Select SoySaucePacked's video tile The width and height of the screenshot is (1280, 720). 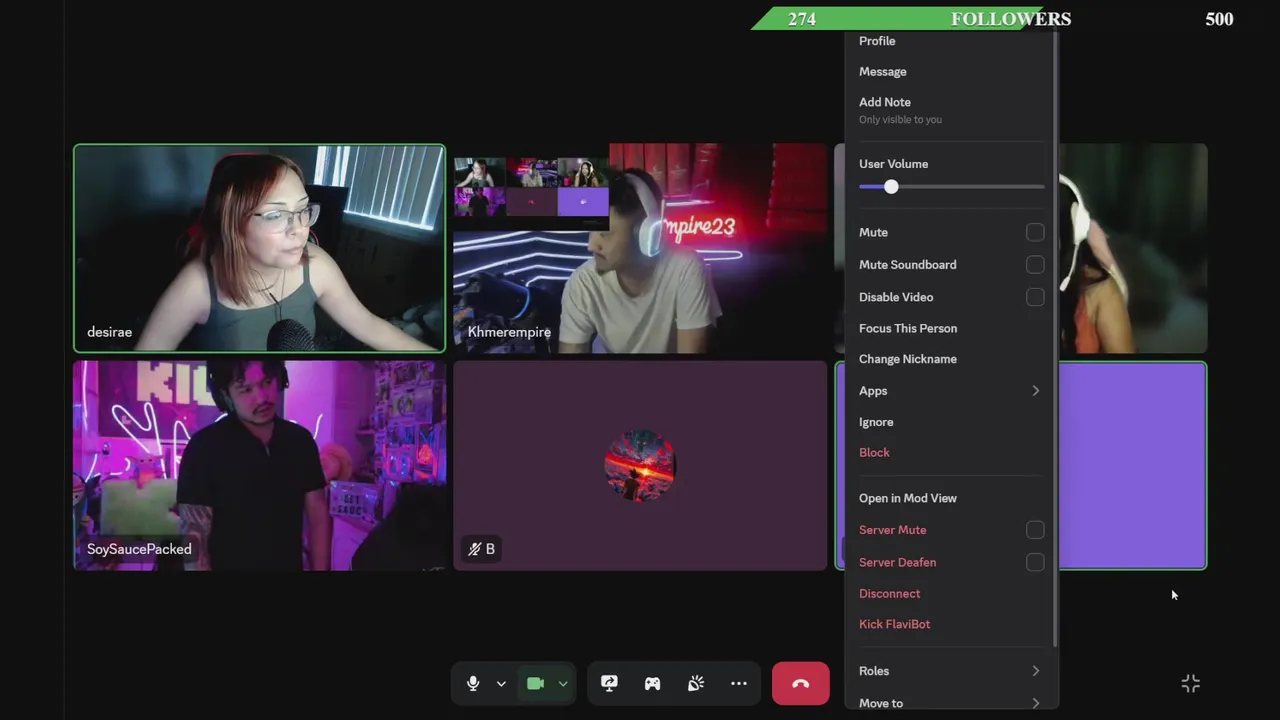tap(259, 466)
